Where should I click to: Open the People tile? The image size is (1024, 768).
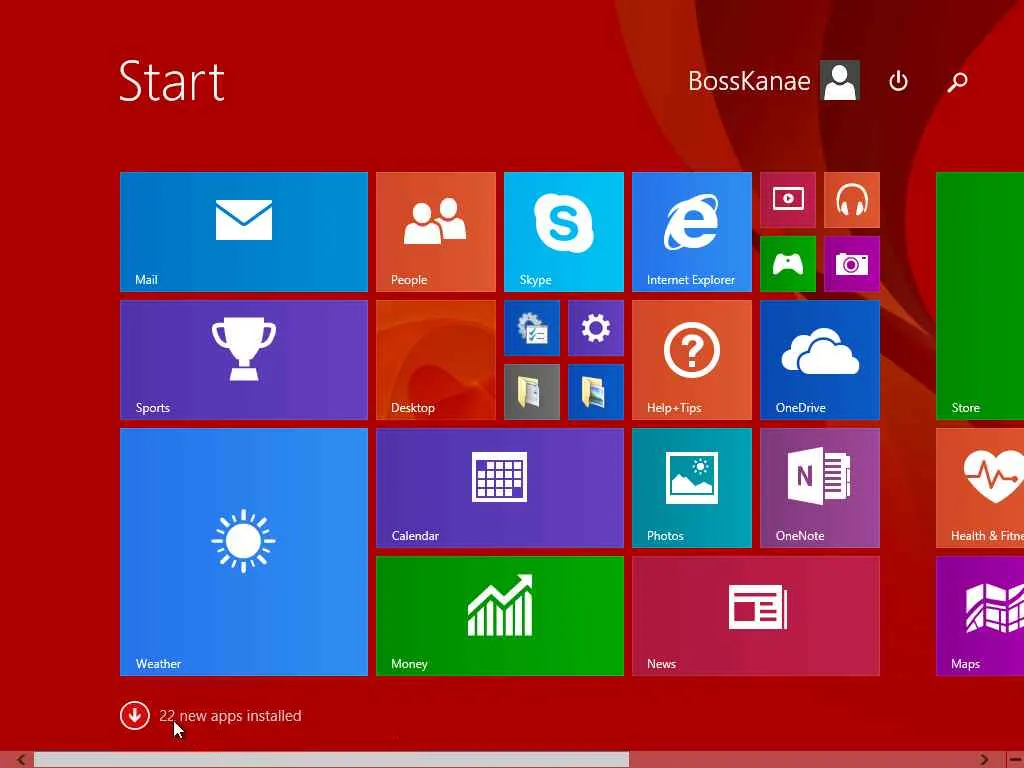point(436,232)
